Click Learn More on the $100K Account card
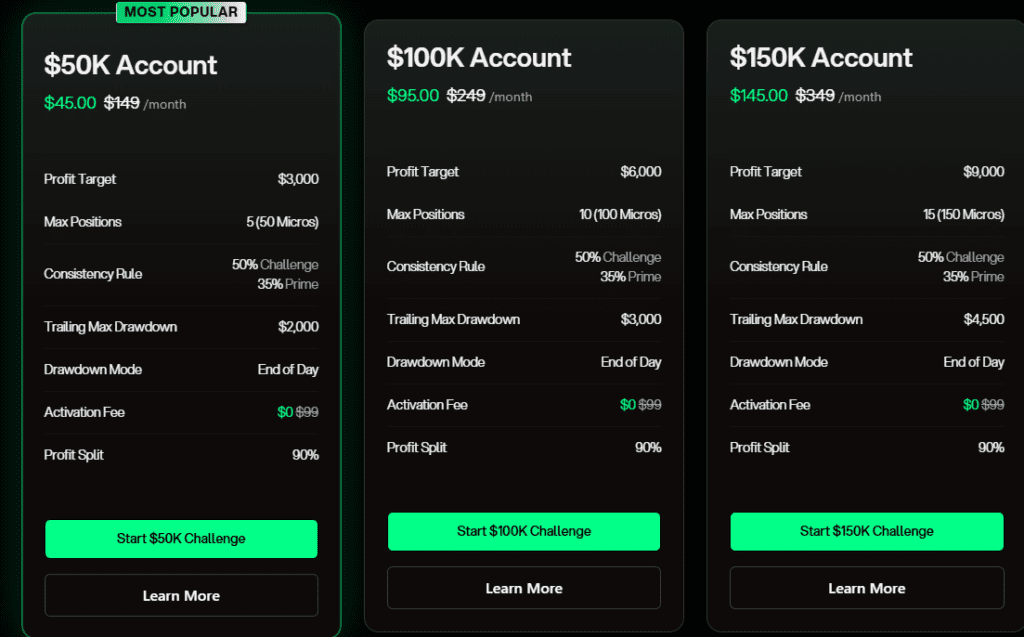 523,588
